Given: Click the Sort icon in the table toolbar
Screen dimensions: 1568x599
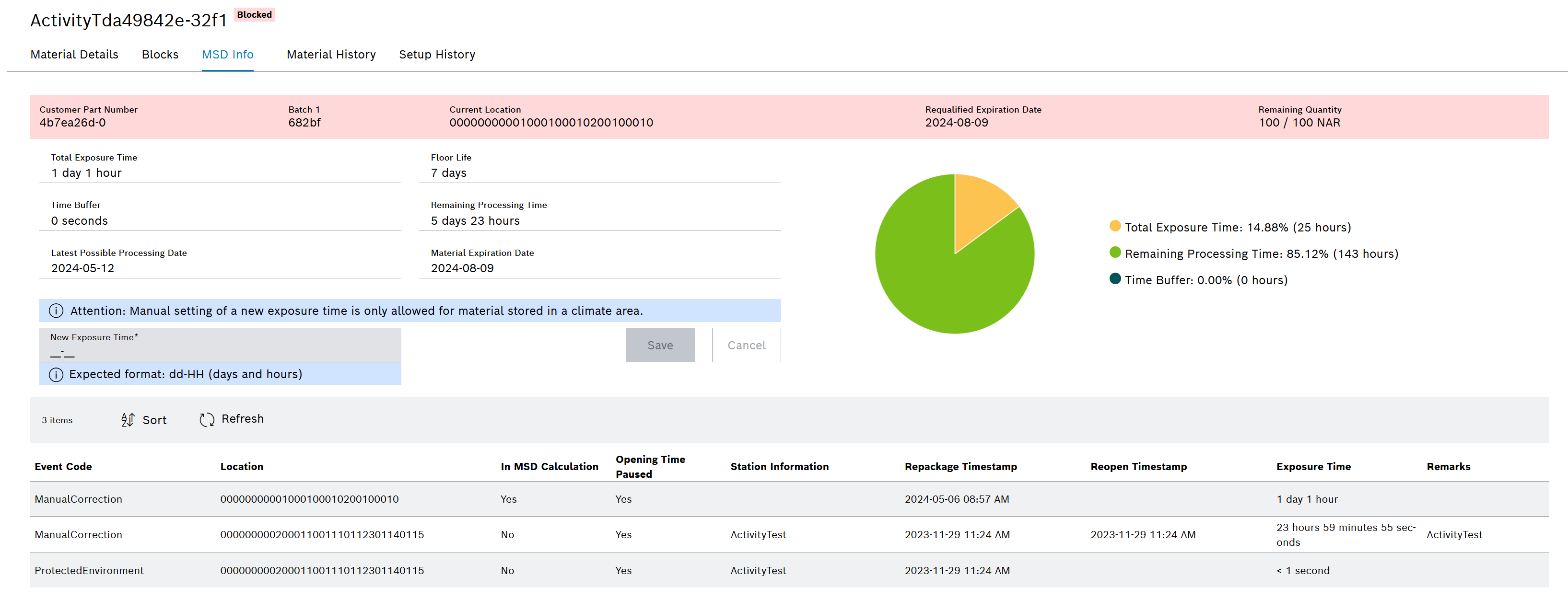Looking at the screenshot, I should (x=128, y=420).
